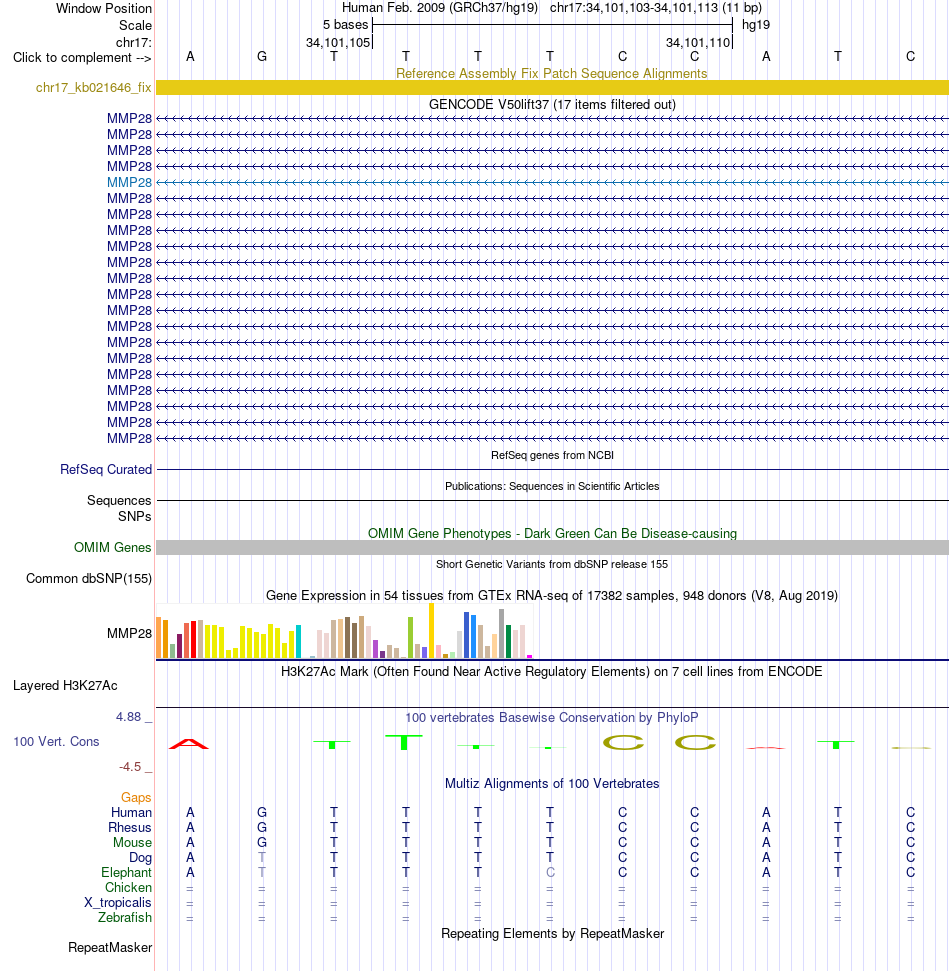
Task: Open 'Short Genetic Variants from dbSNP release 155'
Action: point(552,564)
